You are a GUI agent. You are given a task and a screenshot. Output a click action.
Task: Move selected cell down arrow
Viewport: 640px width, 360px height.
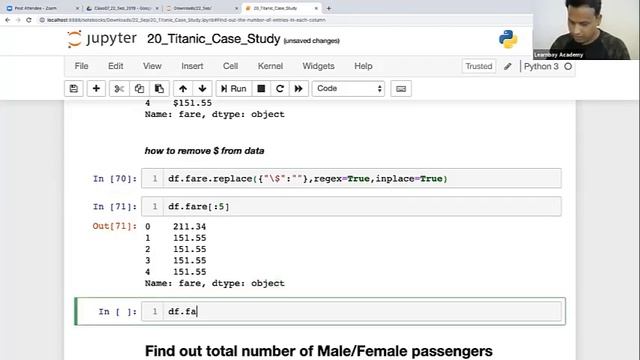click(x=202, y=89)
